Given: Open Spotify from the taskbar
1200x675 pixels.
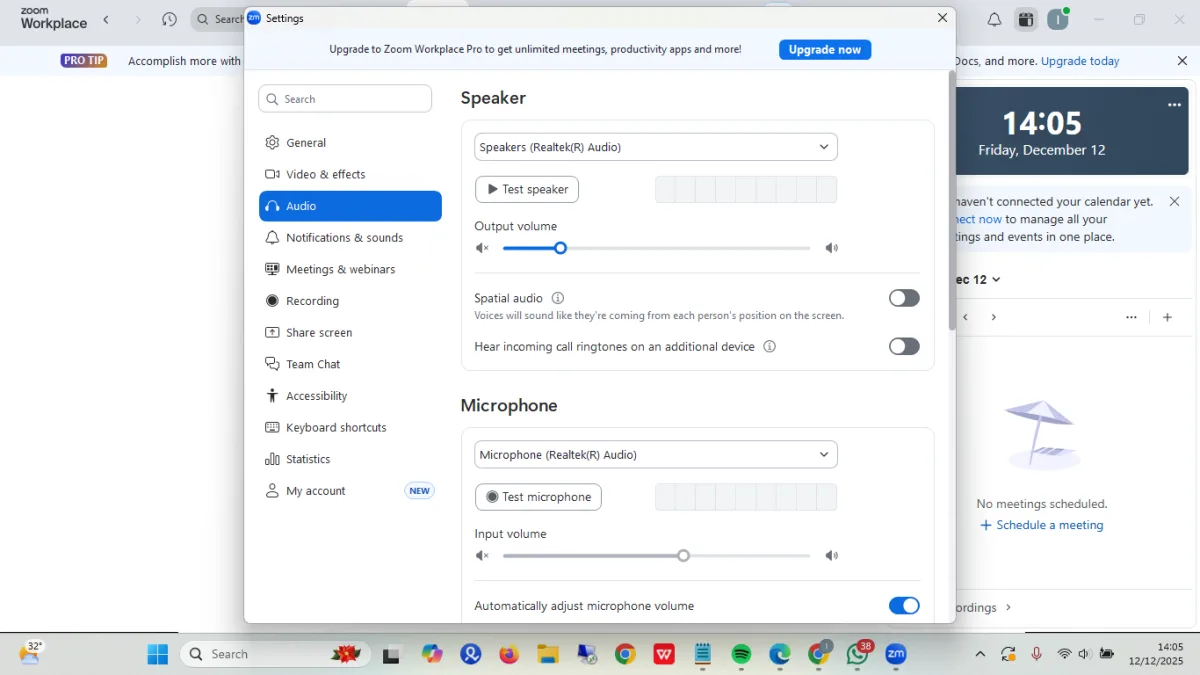Looking at the screenshot, I should [741, 654].
